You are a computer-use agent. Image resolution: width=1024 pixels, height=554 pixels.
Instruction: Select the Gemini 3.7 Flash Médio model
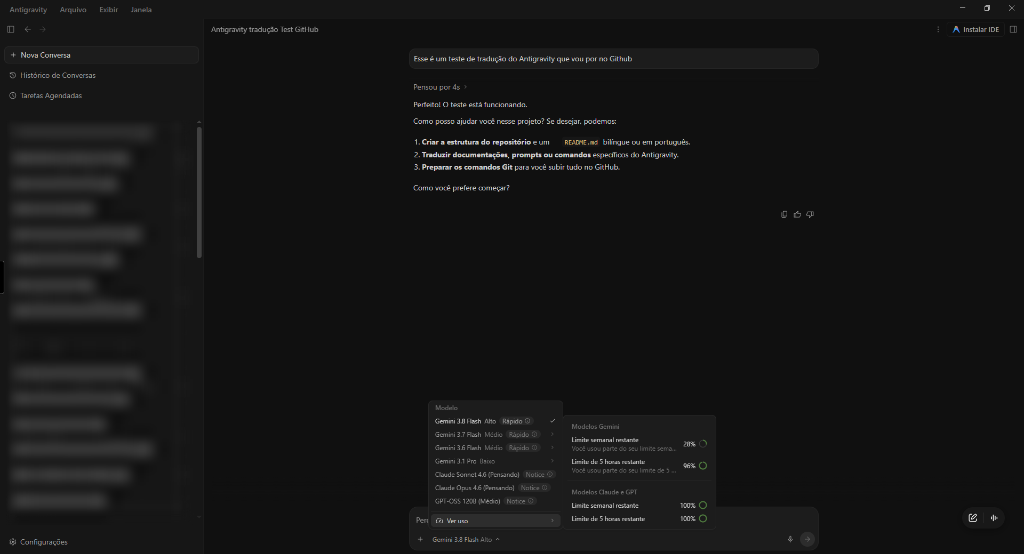pos(495,434)
